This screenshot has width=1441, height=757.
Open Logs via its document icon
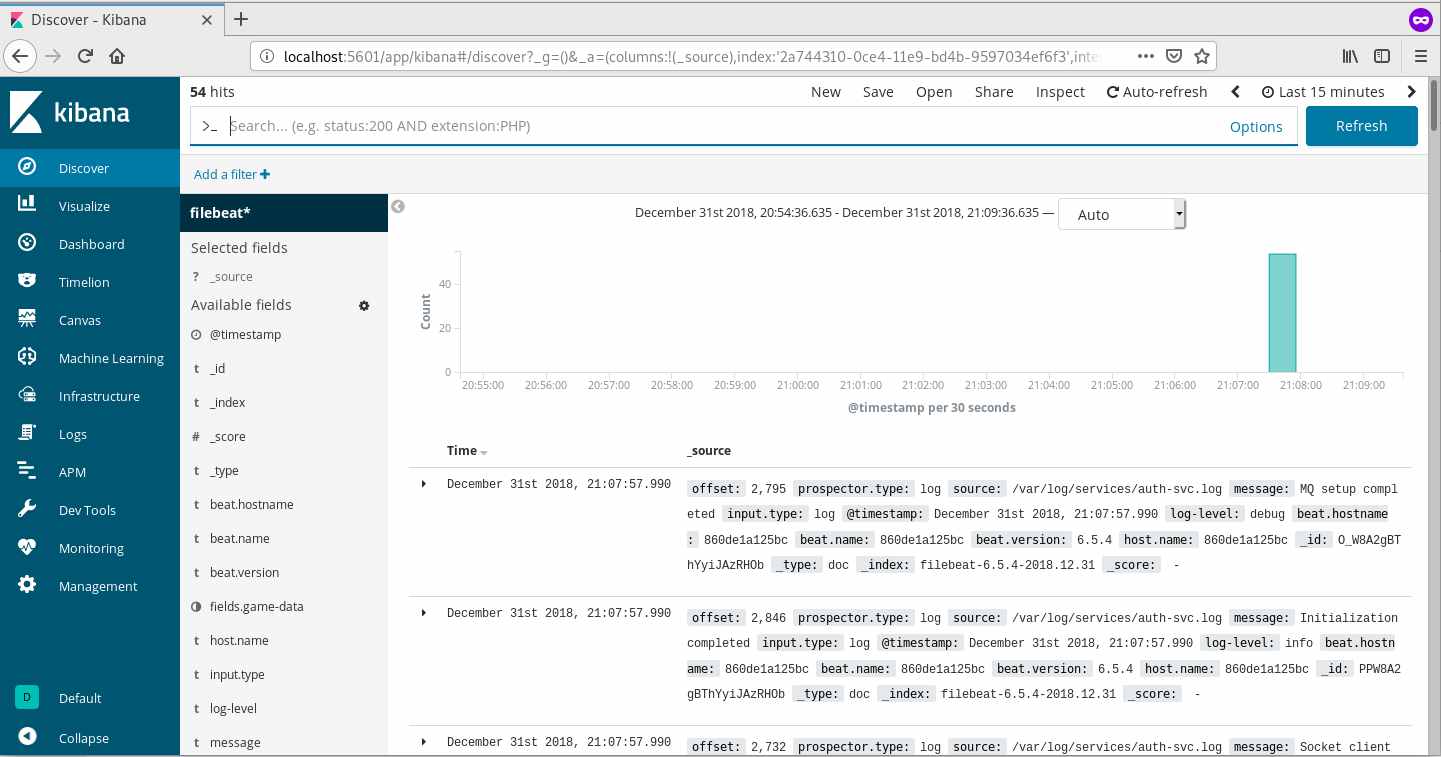(x=27, y=434)
